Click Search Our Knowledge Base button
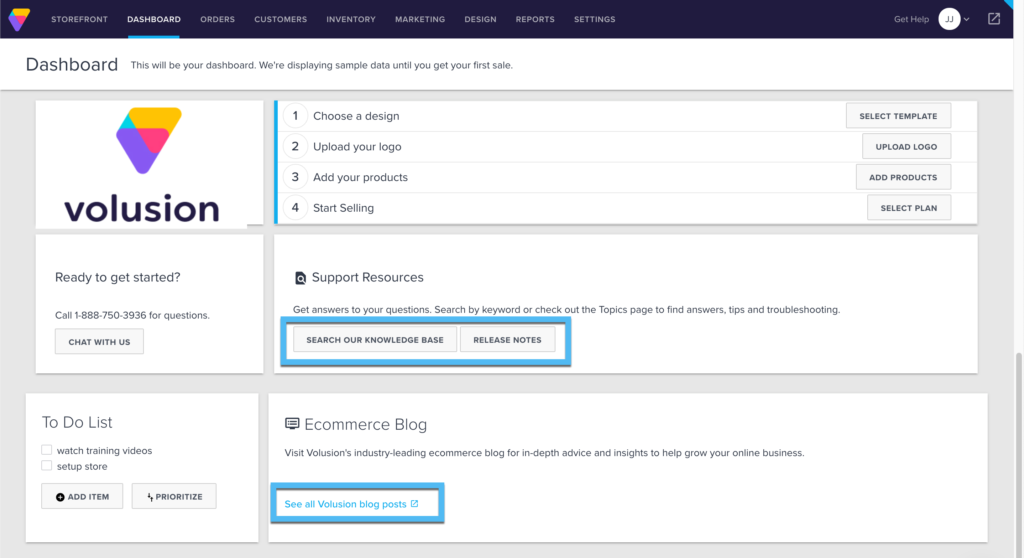Image resolution: width=1024 pixels, height=558 pixels. pyautogui.click(x=375, y=340)
